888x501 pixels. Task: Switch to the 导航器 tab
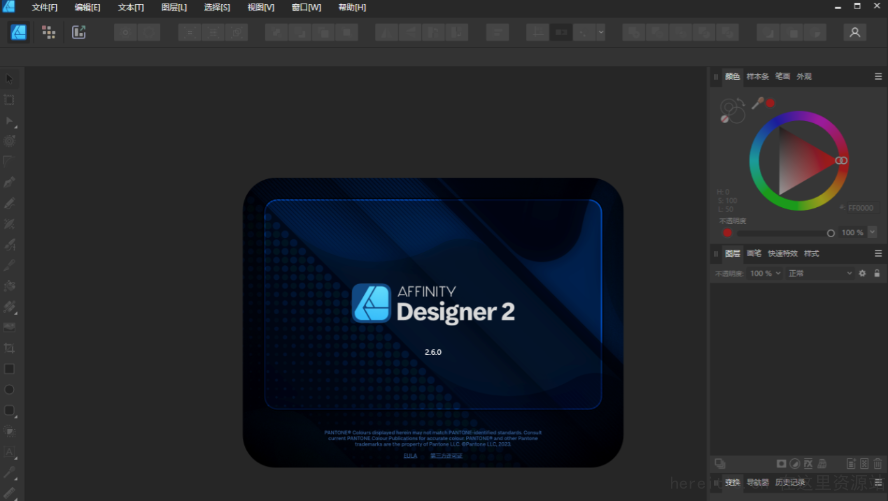[757, 482]
